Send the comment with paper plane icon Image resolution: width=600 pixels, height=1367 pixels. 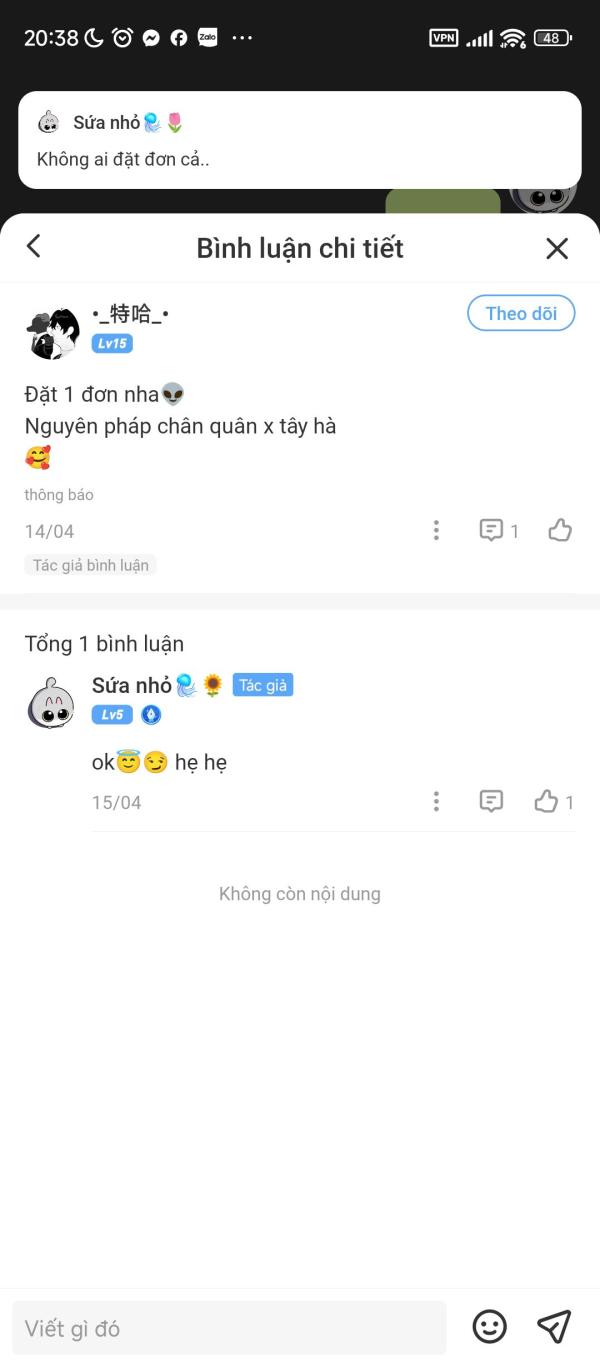pyautogui.click(x=554, y=1327)
